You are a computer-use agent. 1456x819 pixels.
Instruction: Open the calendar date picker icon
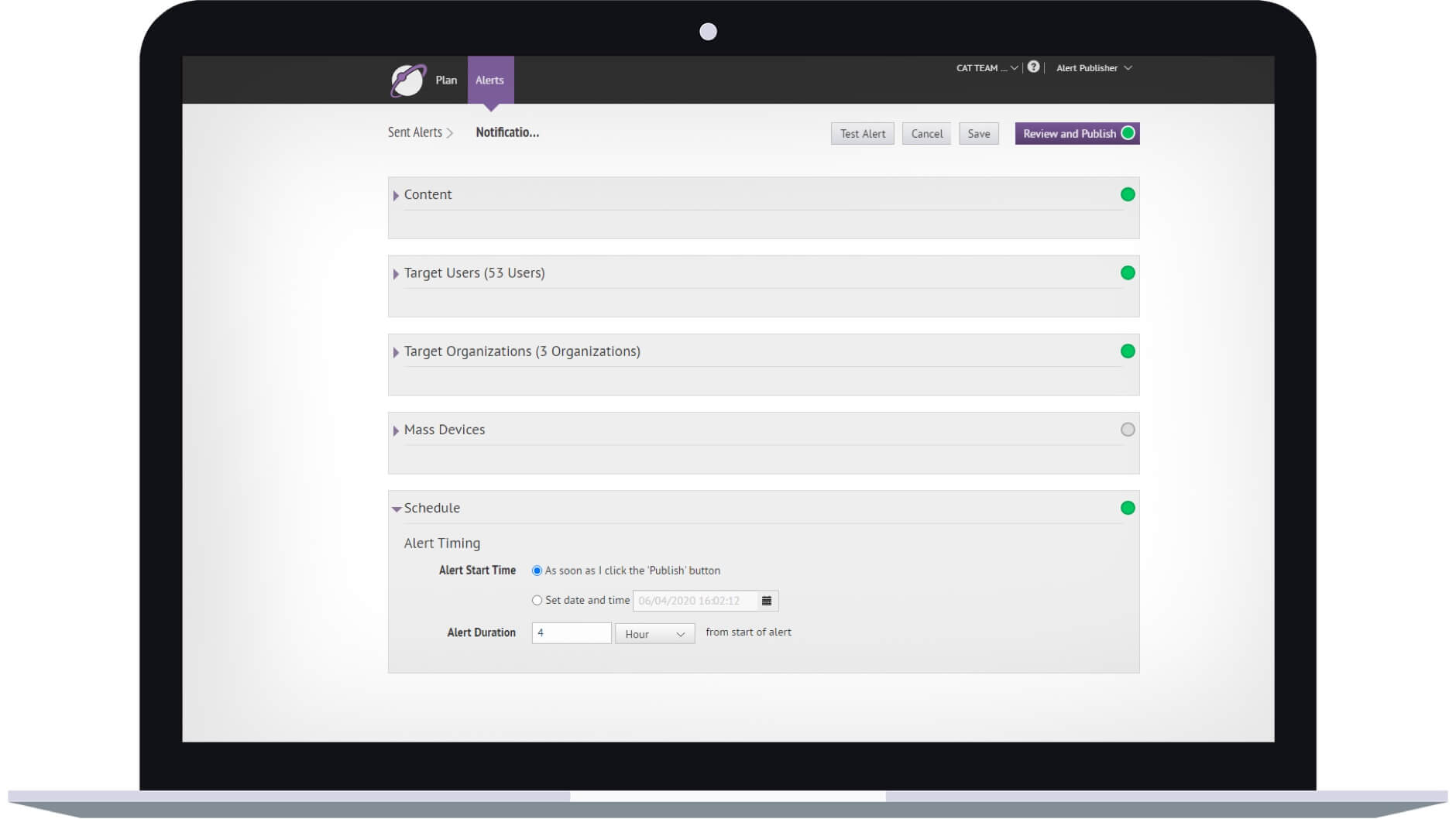click(767, 601)
